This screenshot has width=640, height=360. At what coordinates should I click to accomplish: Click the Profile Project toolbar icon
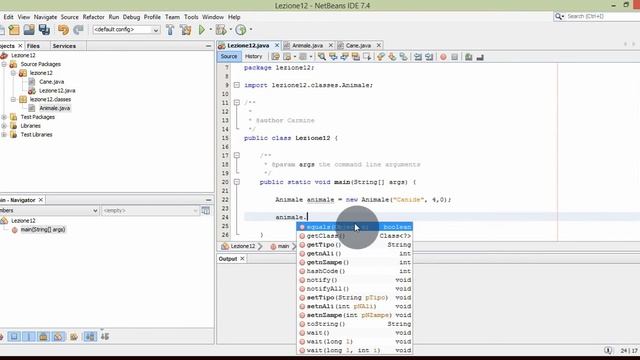pos(241,29)
